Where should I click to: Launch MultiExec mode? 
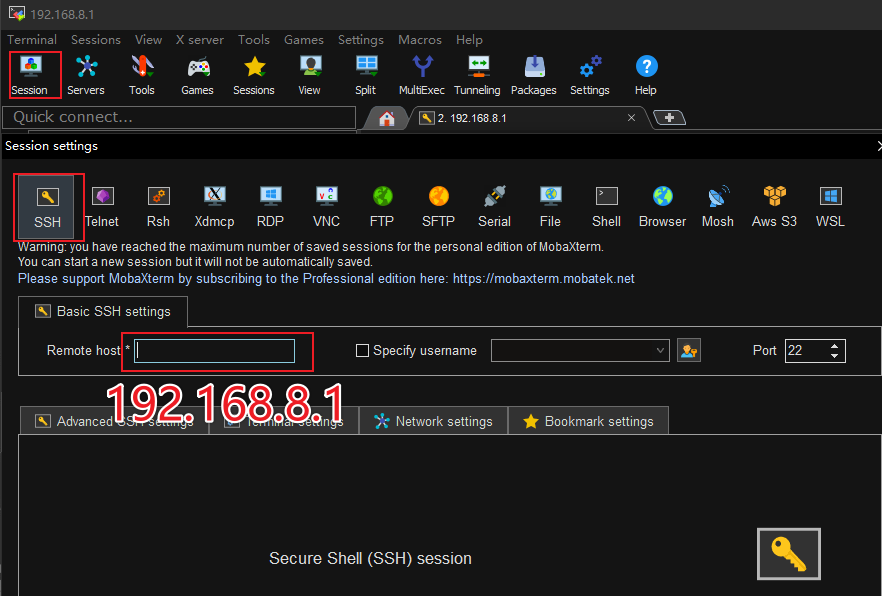coord(421,75)
